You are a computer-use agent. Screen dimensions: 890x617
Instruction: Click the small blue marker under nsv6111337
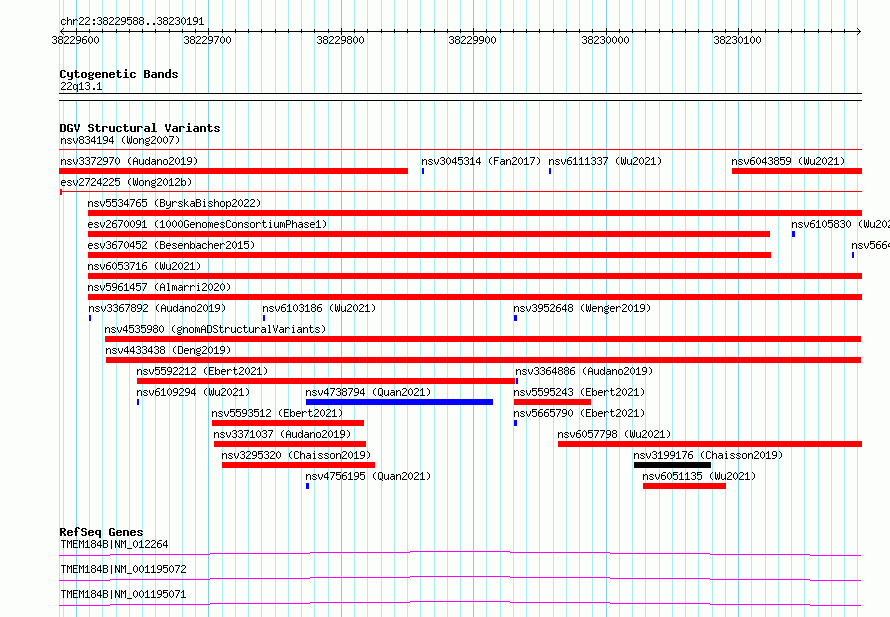(x=550, y=171)
